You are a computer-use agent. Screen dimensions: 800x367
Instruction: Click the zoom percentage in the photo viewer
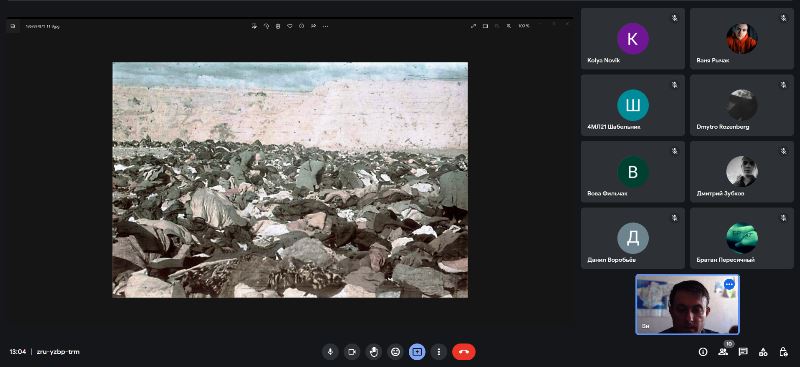pos(524,26)
